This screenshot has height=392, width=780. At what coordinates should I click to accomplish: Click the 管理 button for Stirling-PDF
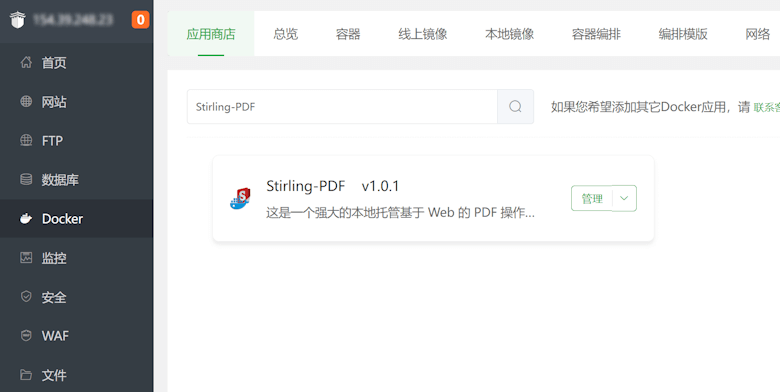592,198
